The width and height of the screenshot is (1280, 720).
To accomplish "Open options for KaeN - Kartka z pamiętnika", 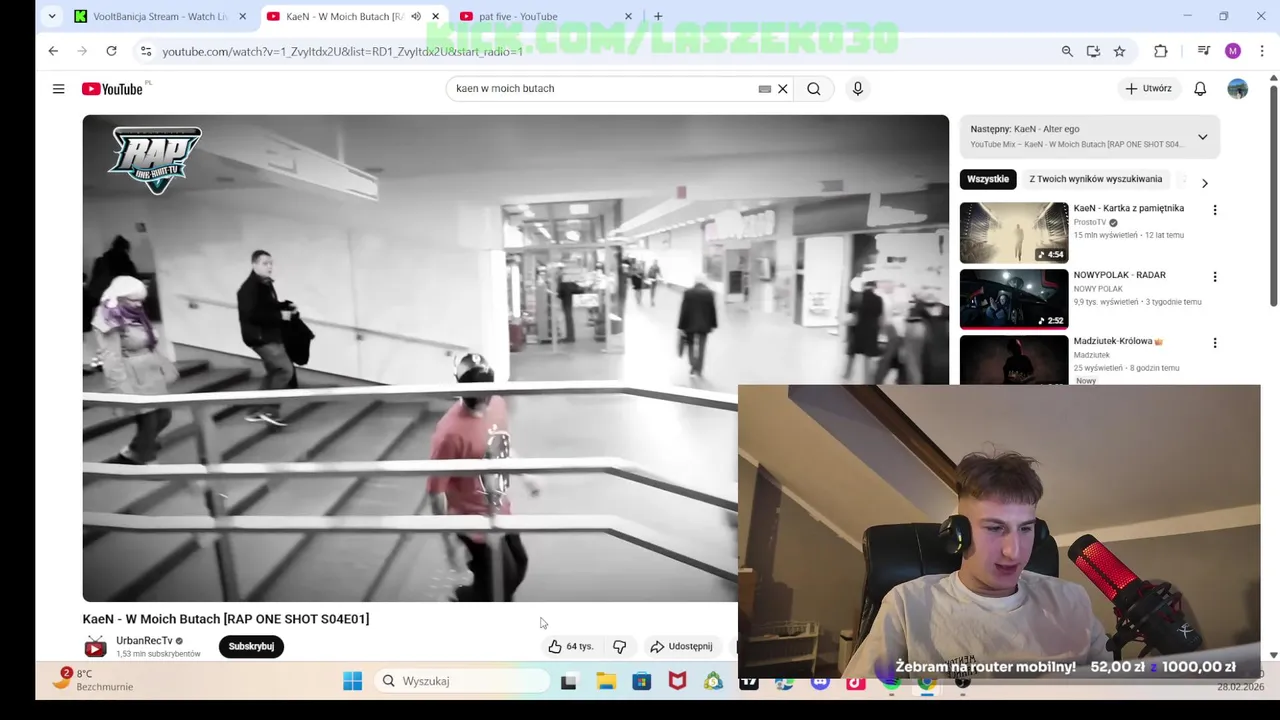I will pos(1215,210).
